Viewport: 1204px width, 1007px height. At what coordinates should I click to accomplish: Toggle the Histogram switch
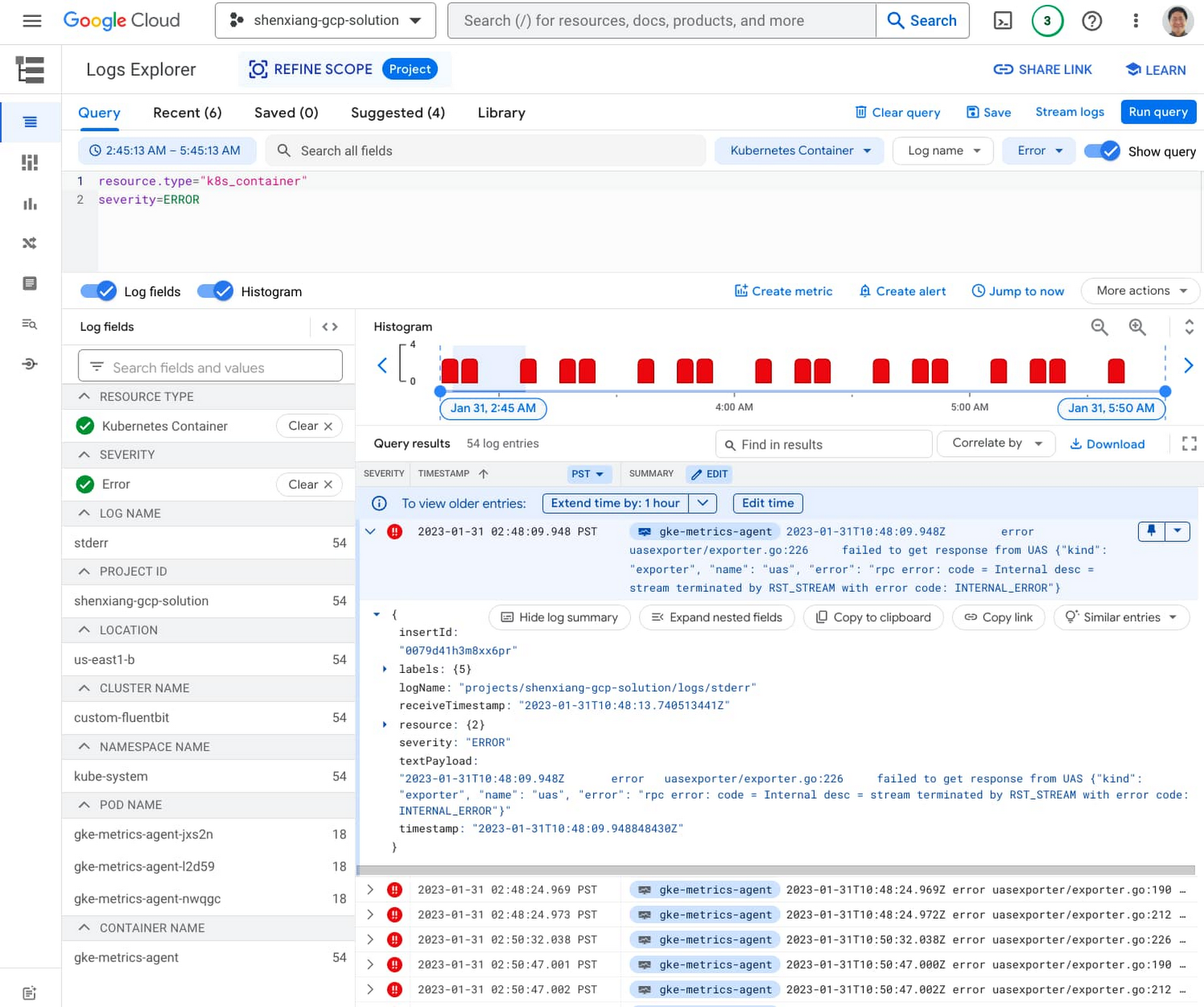click(x=215, y=291)
